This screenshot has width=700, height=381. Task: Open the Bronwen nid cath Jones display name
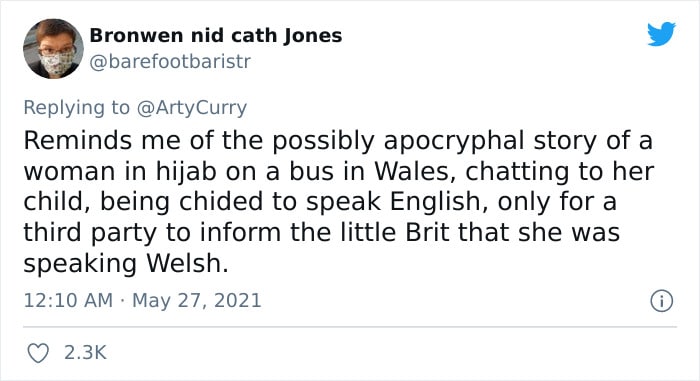[x=216, y=36]
